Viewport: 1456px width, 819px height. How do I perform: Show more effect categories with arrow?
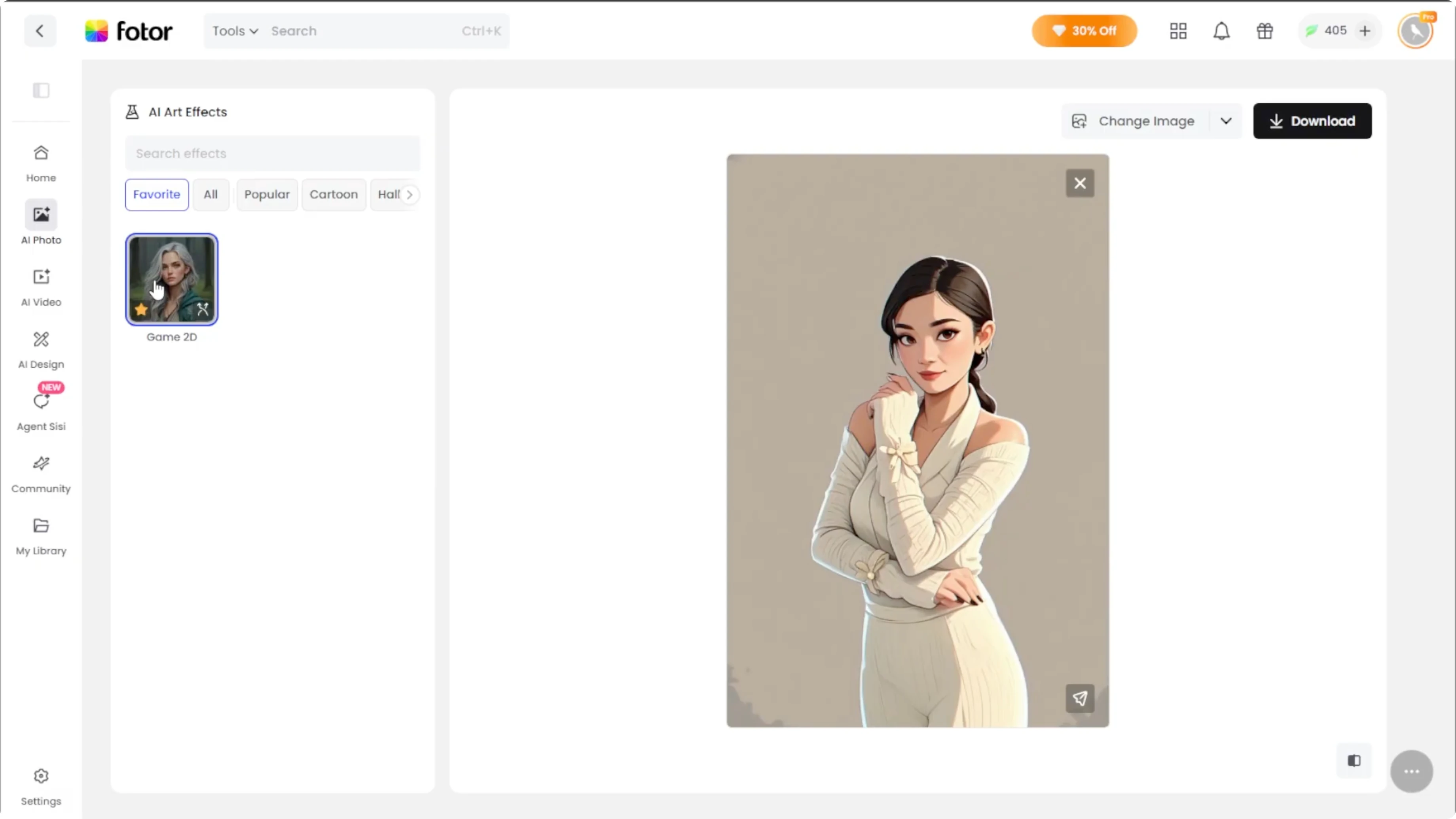point(410,194)
